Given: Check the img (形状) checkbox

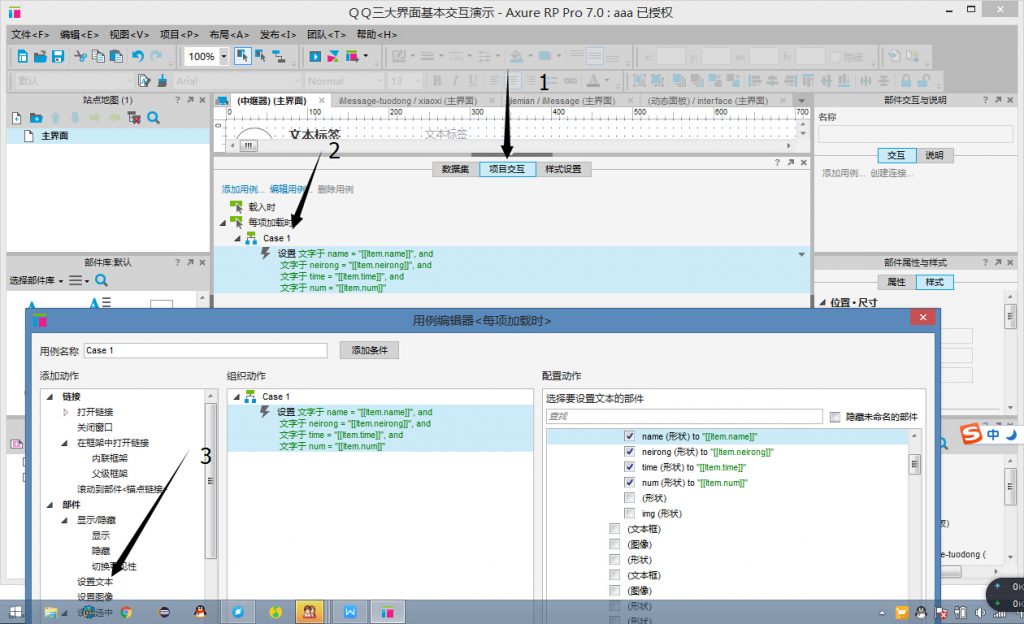Looking at the screenshot, I should 630,513.
